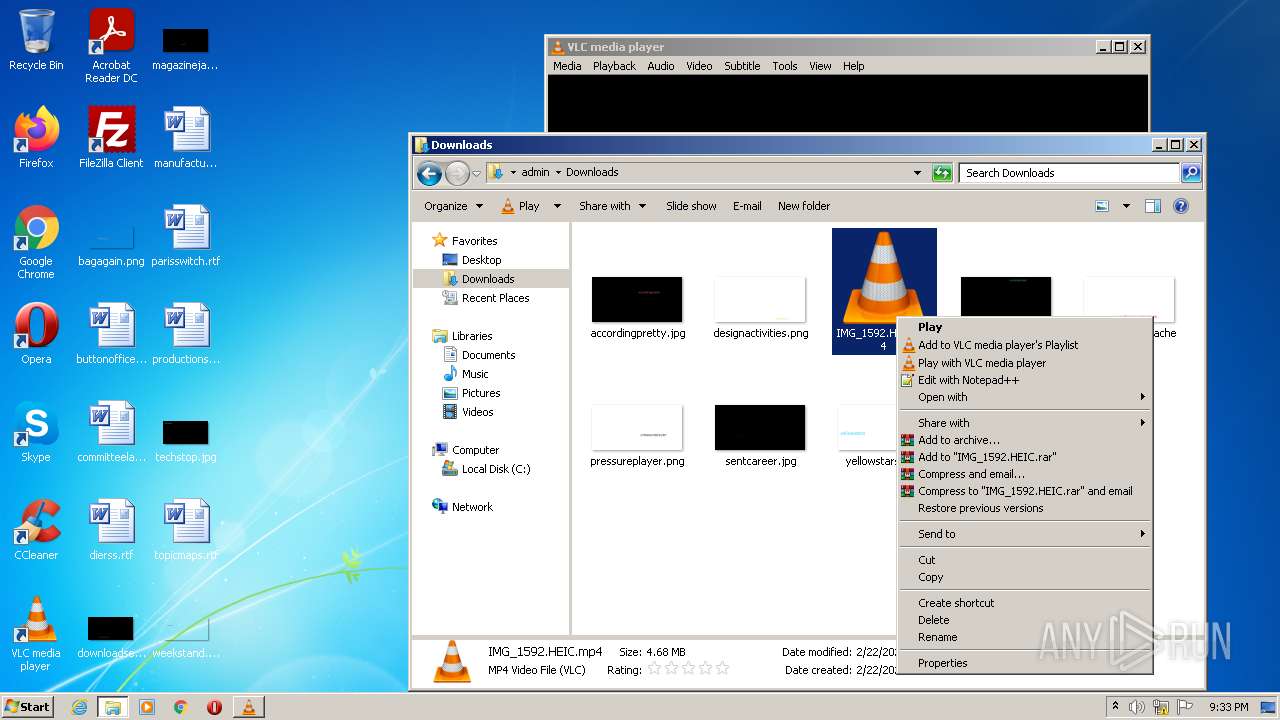
Task: Select Add to VLC media player's Playlist
Action: pos(1024,345)
